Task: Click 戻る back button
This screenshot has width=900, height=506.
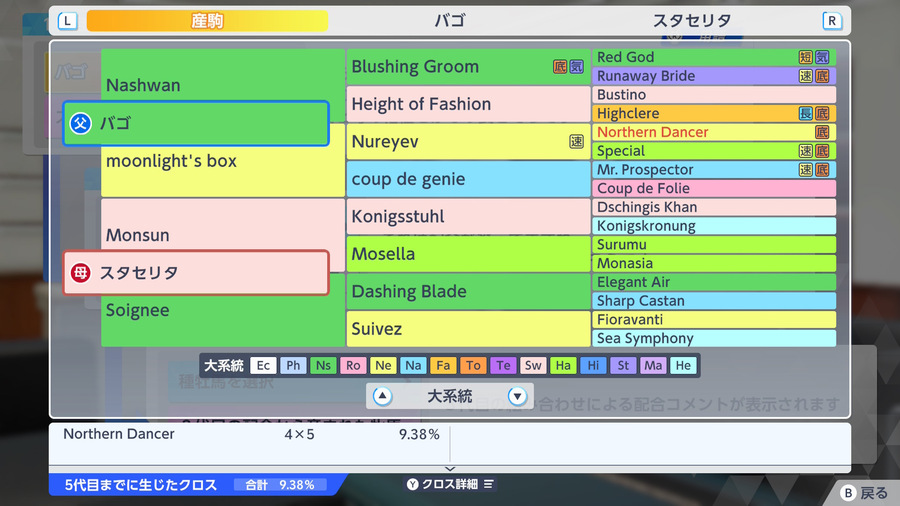Action: [864, 493]
